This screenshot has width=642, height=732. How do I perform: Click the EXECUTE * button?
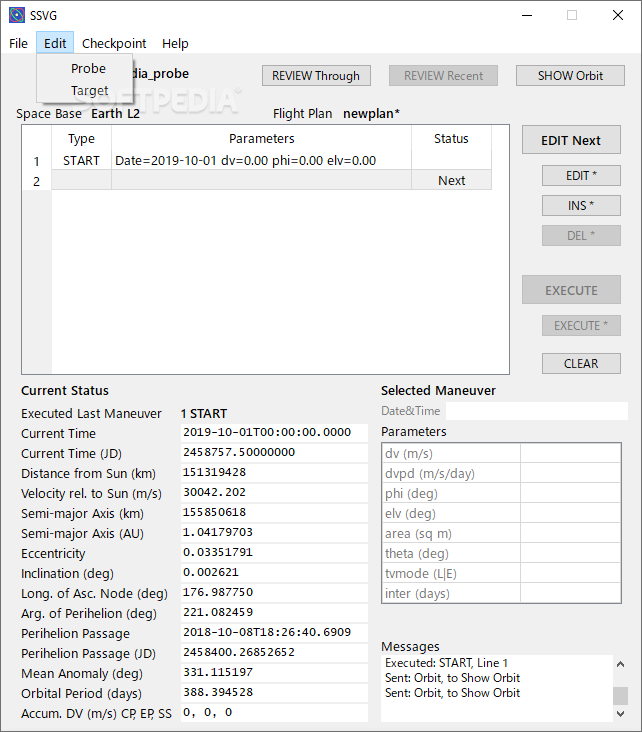(581, 325)
